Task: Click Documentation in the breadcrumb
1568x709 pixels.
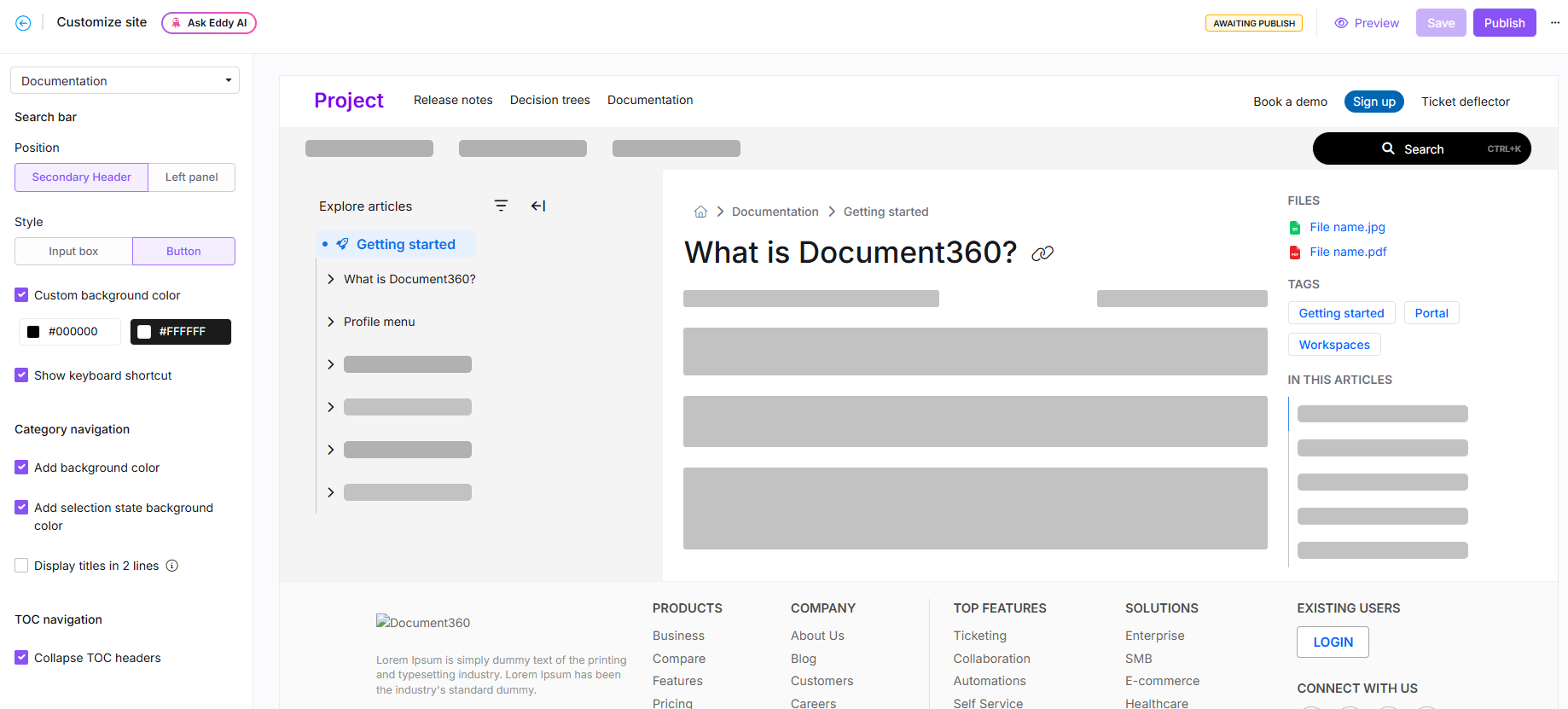Action: coord(775,212)
